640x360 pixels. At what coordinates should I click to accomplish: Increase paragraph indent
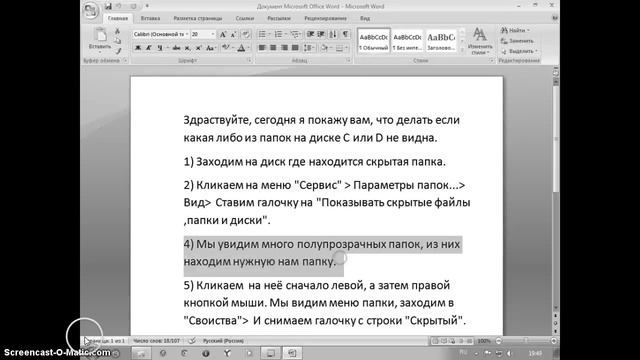(x=321, y=34)
